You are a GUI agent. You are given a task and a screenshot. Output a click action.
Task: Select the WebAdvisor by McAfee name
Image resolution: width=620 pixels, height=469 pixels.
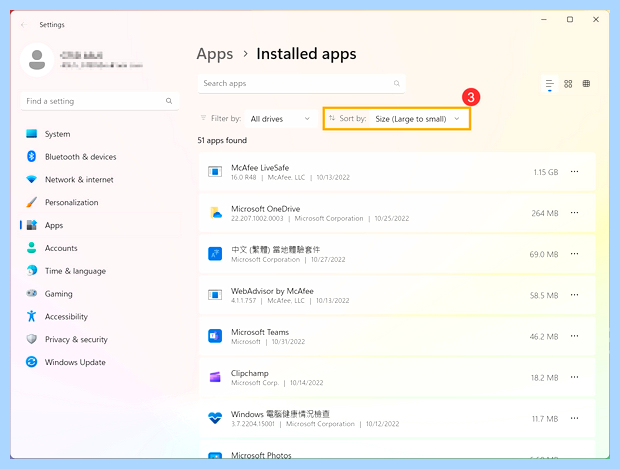tap(272, 291)
